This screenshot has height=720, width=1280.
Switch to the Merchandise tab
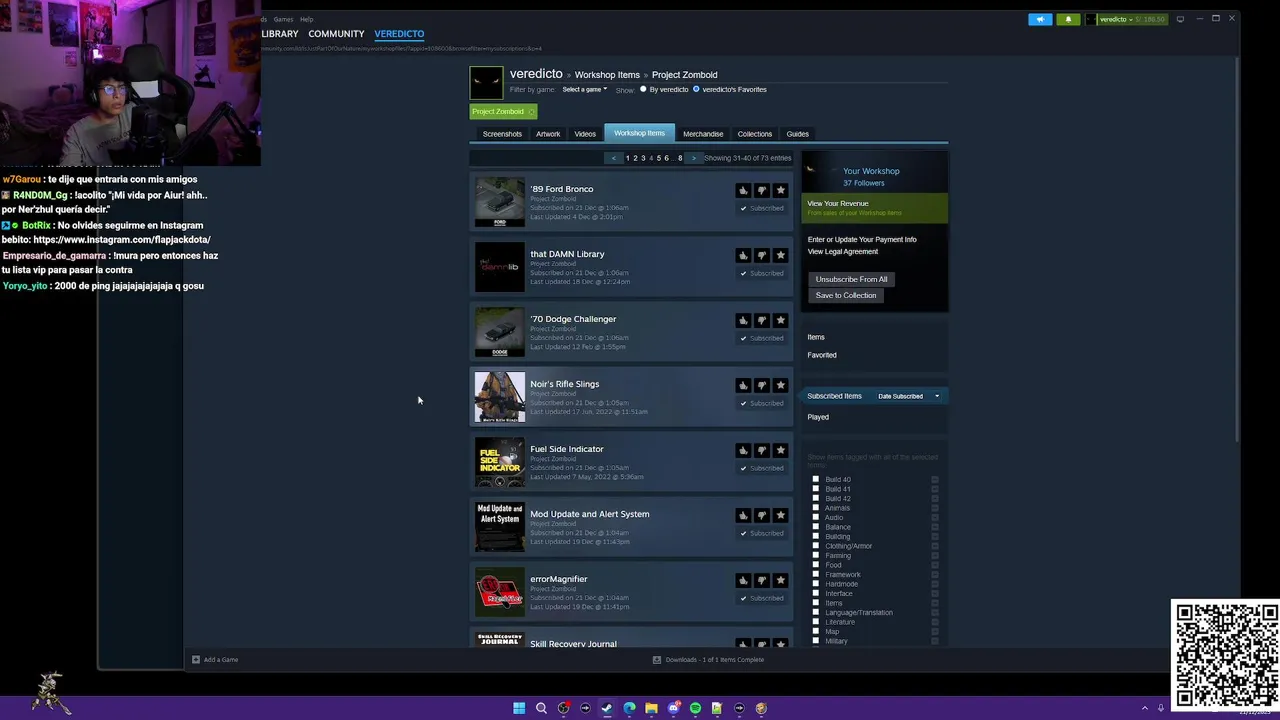click(703, 134)
